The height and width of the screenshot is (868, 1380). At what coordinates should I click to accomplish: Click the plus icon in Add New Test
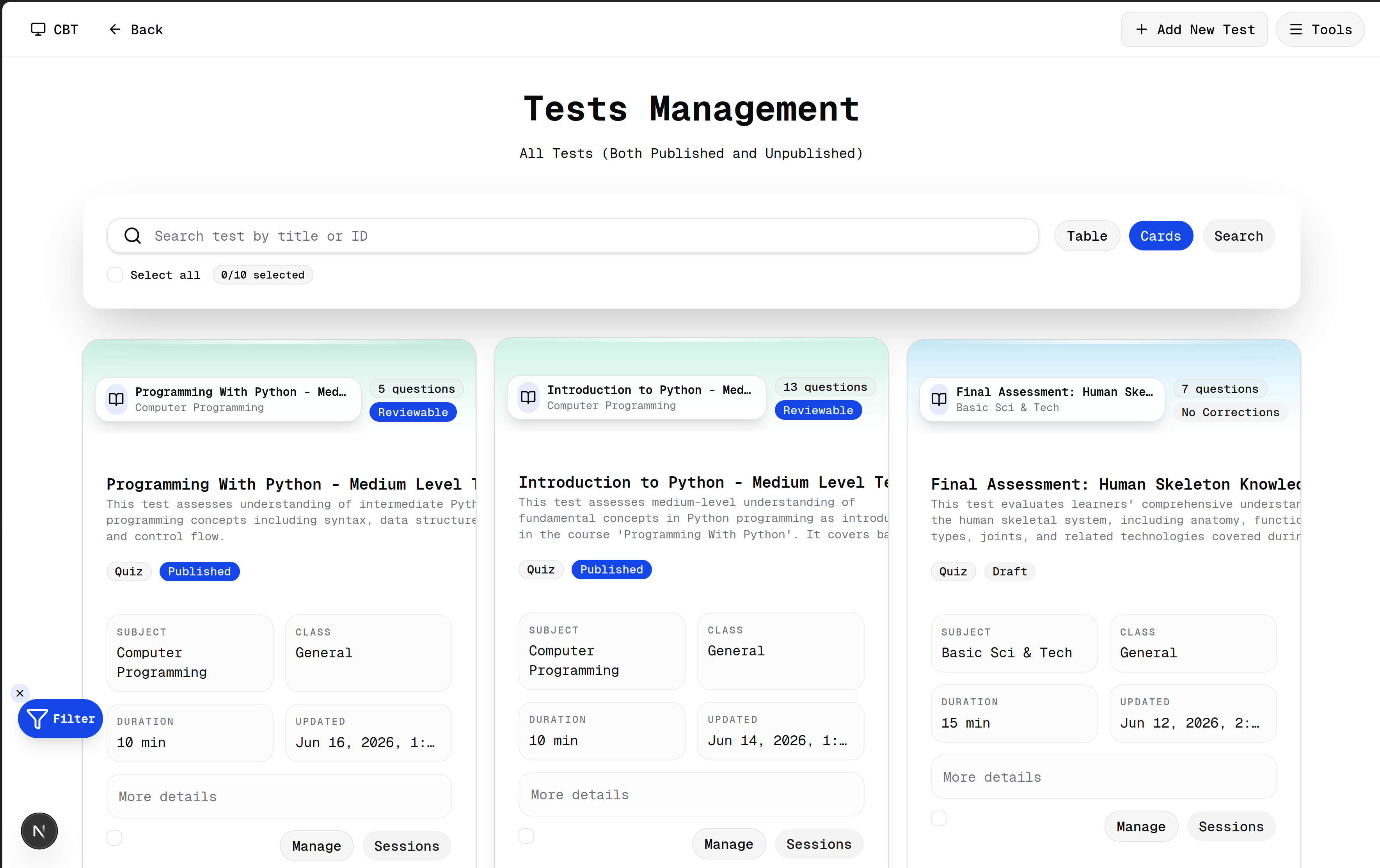(1141, 29)
